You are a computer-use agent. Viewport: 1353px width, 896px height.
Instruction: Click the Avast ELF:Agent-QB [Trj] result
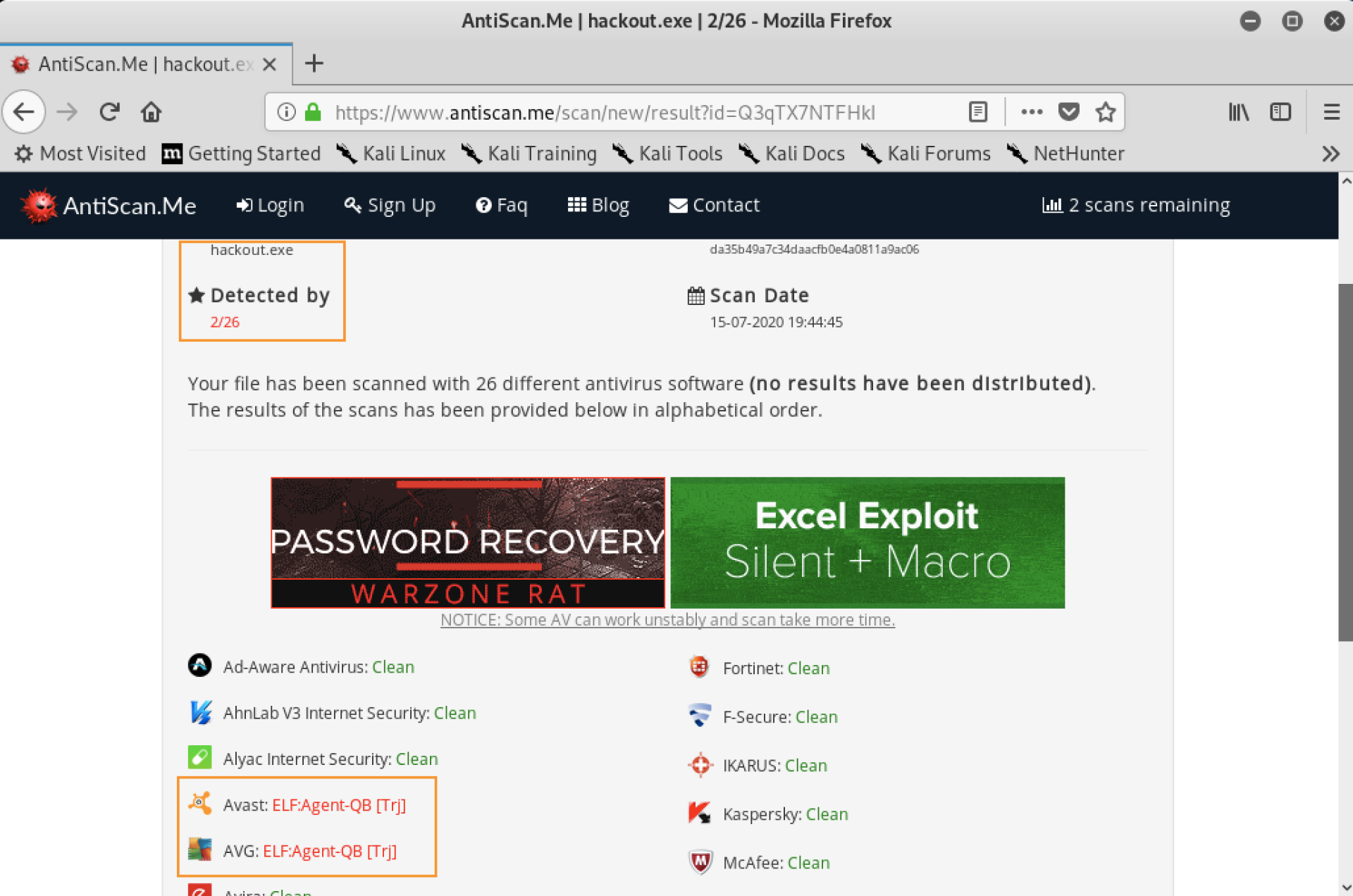point(339,805)
